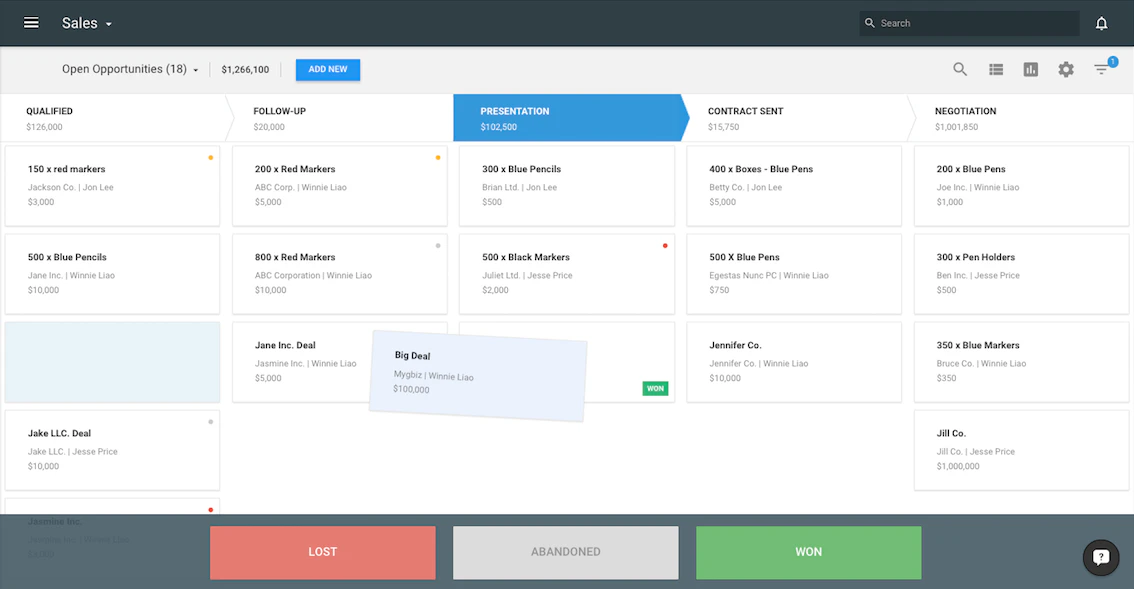This screenshot has width=1134, height=589.
Task: Click the $1,266,100 total amount
Action: [x=245, y=69]
